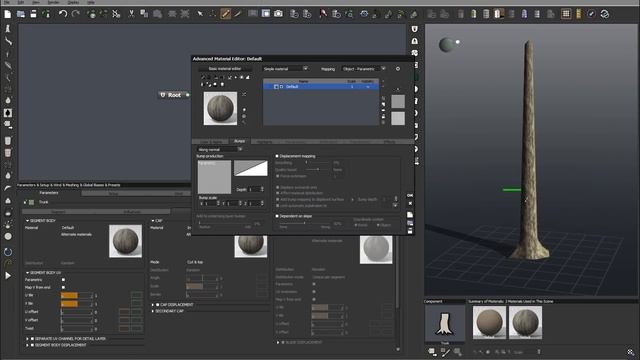The image size is (640, 360).
Task: Click the Save icon in toolbar
Action: (x=33, y=14)
